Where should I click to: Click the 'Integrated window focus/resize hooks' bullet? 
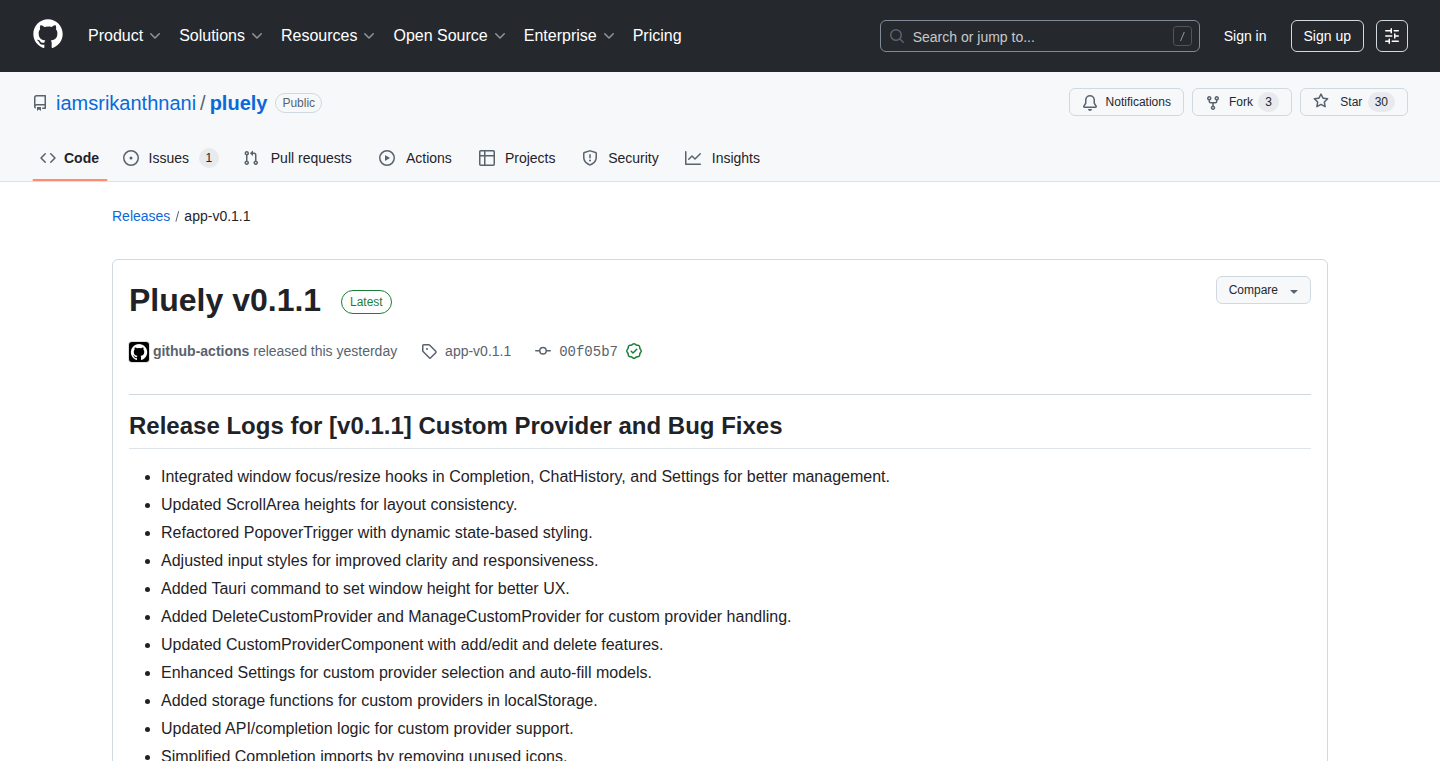(525, 476)
